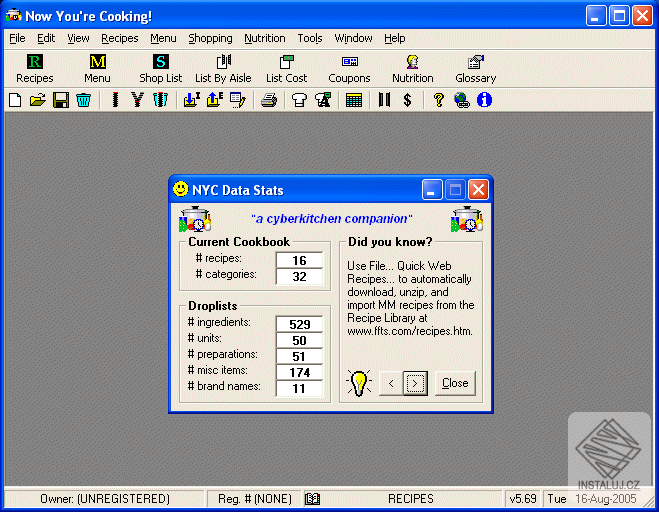
Task: Click the # recipes value 16
Action: coord(299,260)
